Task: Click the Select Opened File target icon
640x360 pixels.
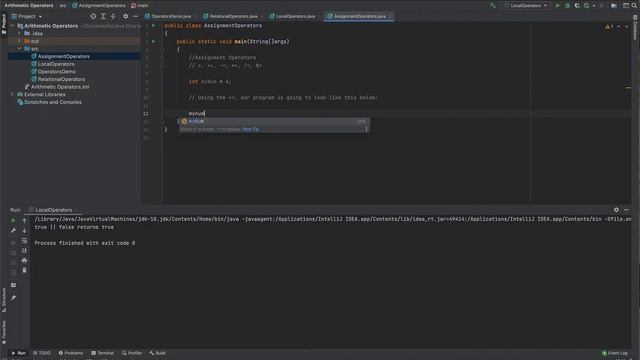Action: [x=93, y=16]
